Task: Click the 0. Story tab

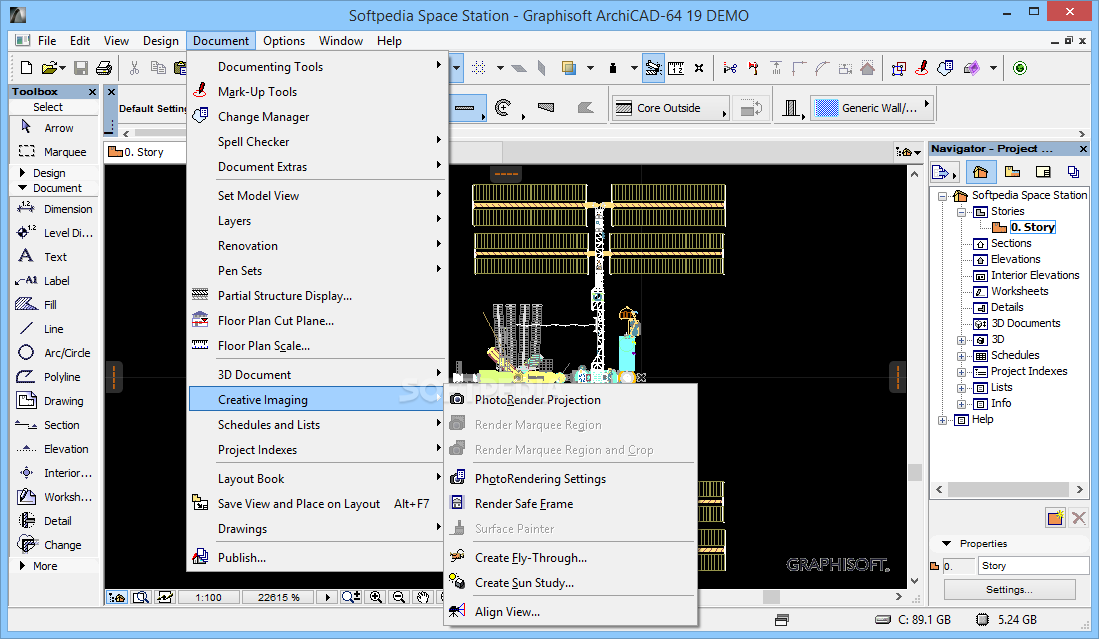Action: (144, 152)
